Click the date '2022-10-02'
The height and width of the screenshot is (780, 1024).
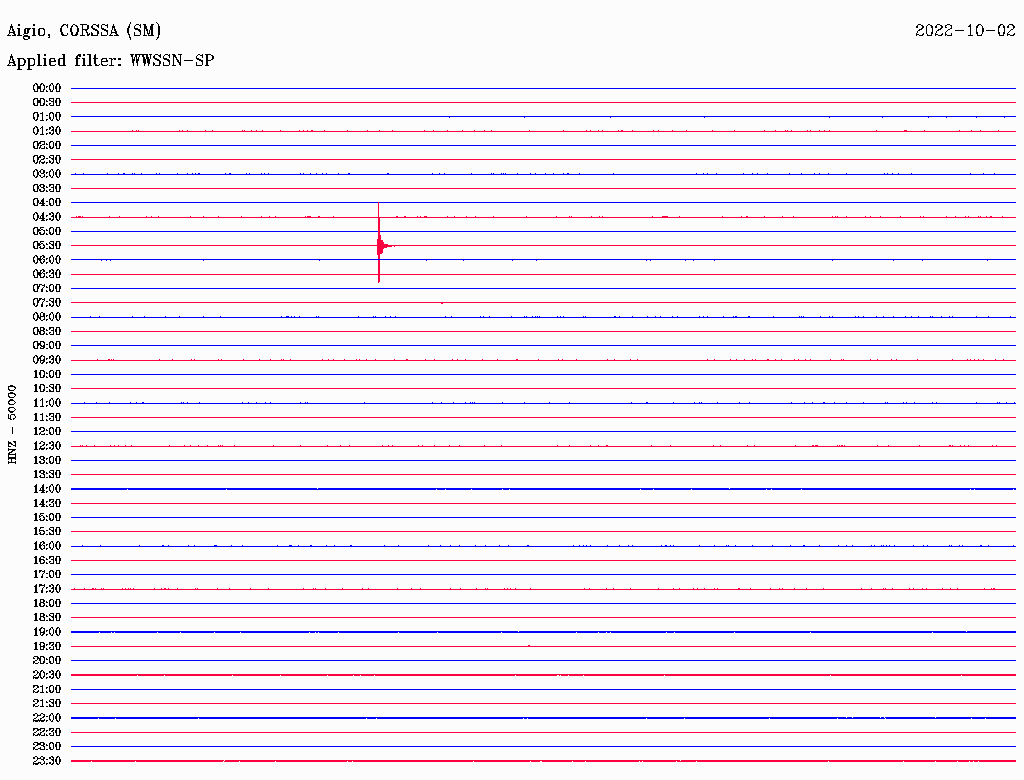(965, 30)
